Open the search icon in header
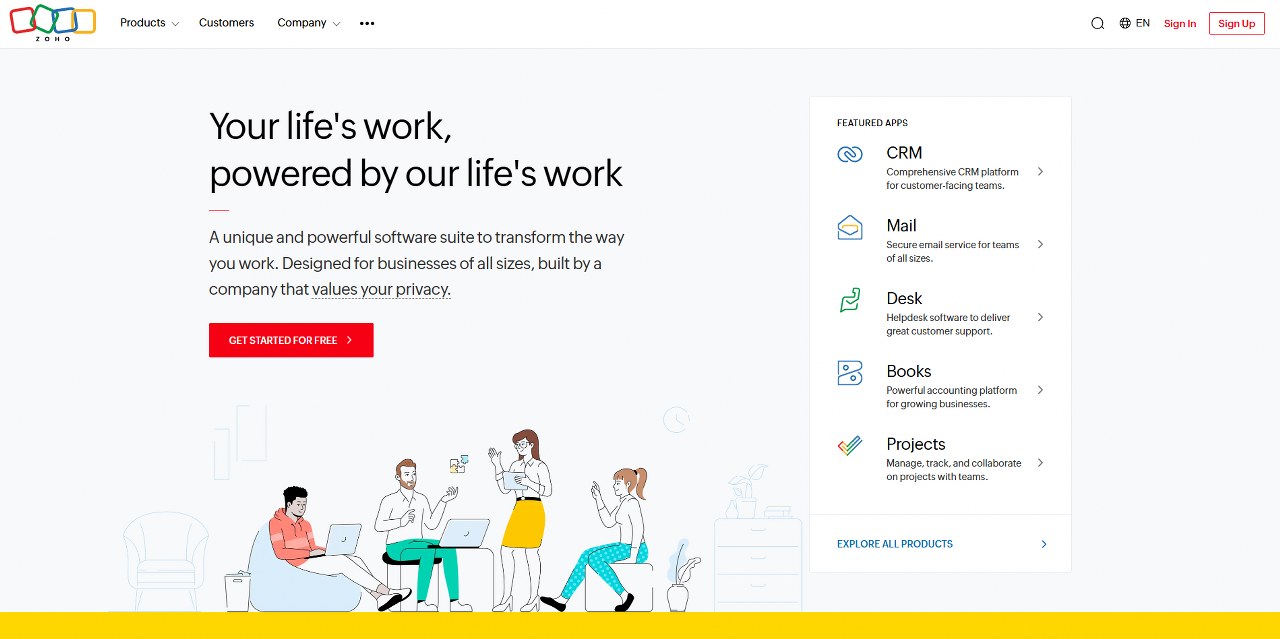1280x639 pixels. (x=1097, y=23)
